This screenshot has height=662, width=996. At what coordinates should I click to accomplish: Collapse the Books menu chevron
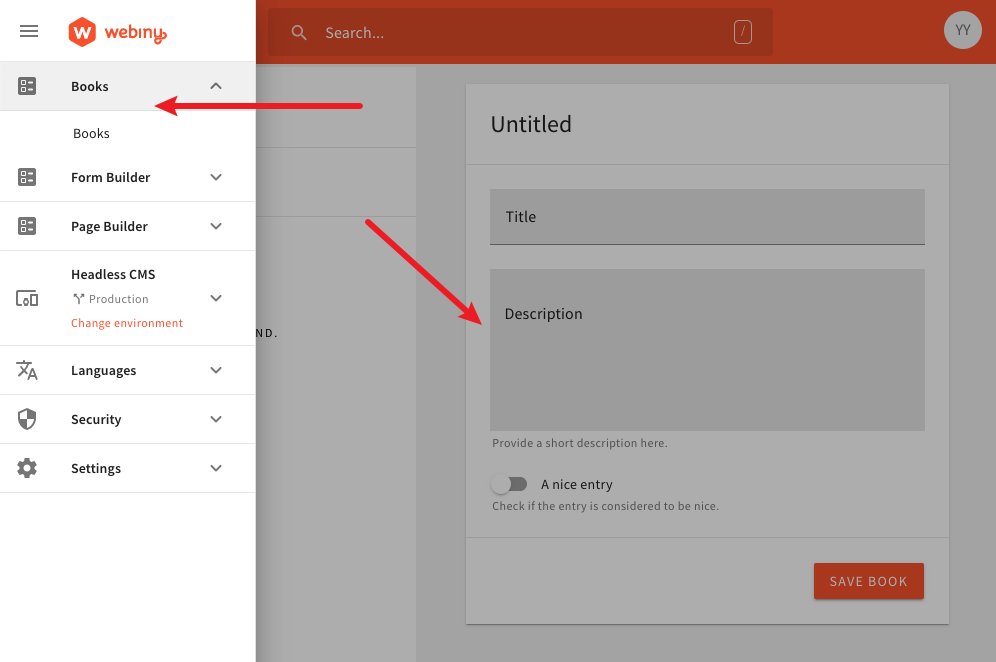tap(216, 86)
